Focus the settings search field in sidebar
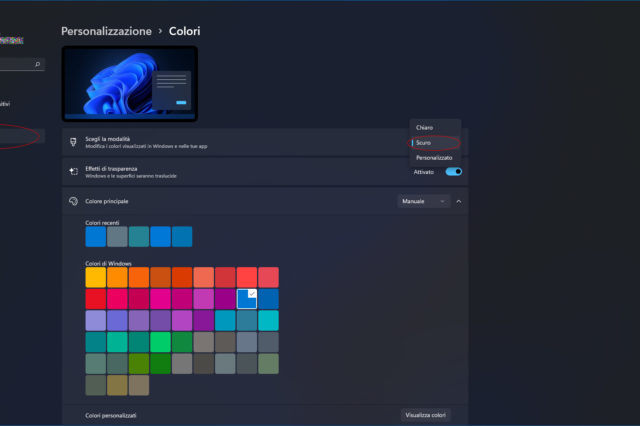The image size is (640, 426). coord(20,64)
